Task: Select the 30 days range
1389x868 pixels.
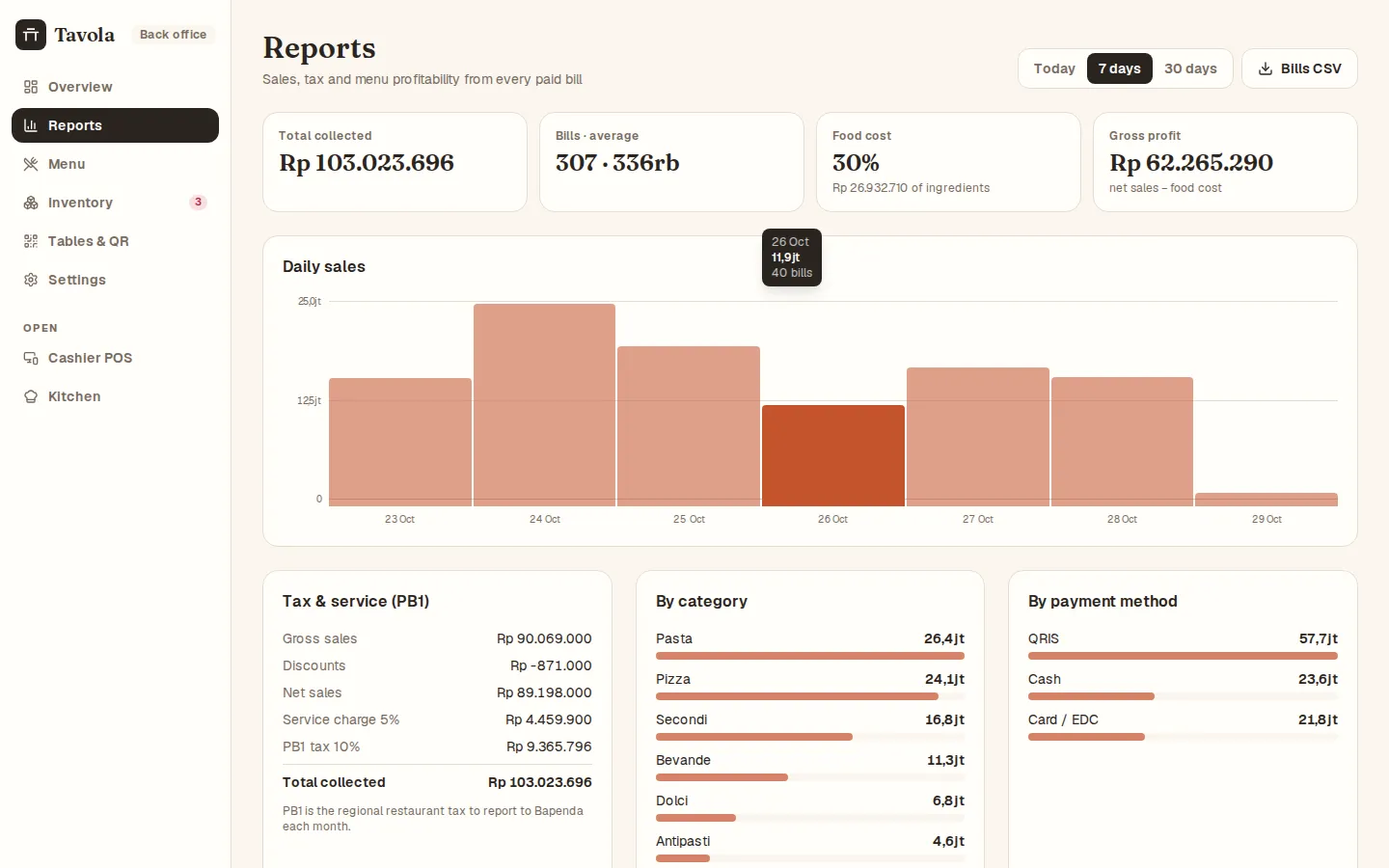Action: click(x=1190, y=68)
